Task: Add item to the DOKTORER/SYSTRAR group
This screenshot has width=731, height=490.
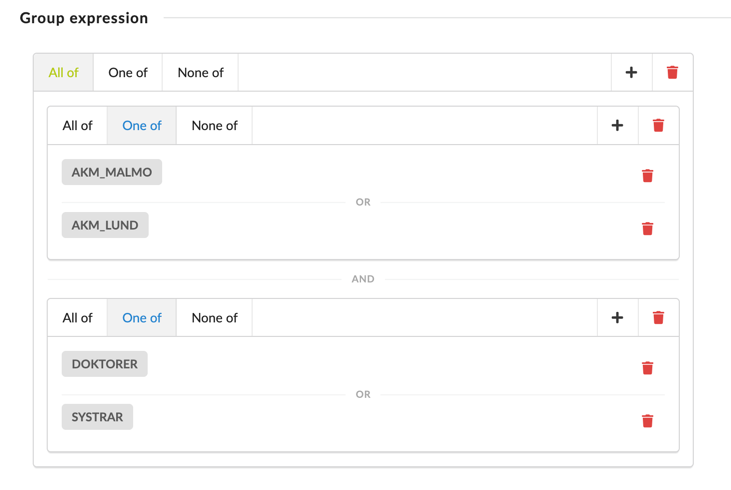Action: coord(617,317)
